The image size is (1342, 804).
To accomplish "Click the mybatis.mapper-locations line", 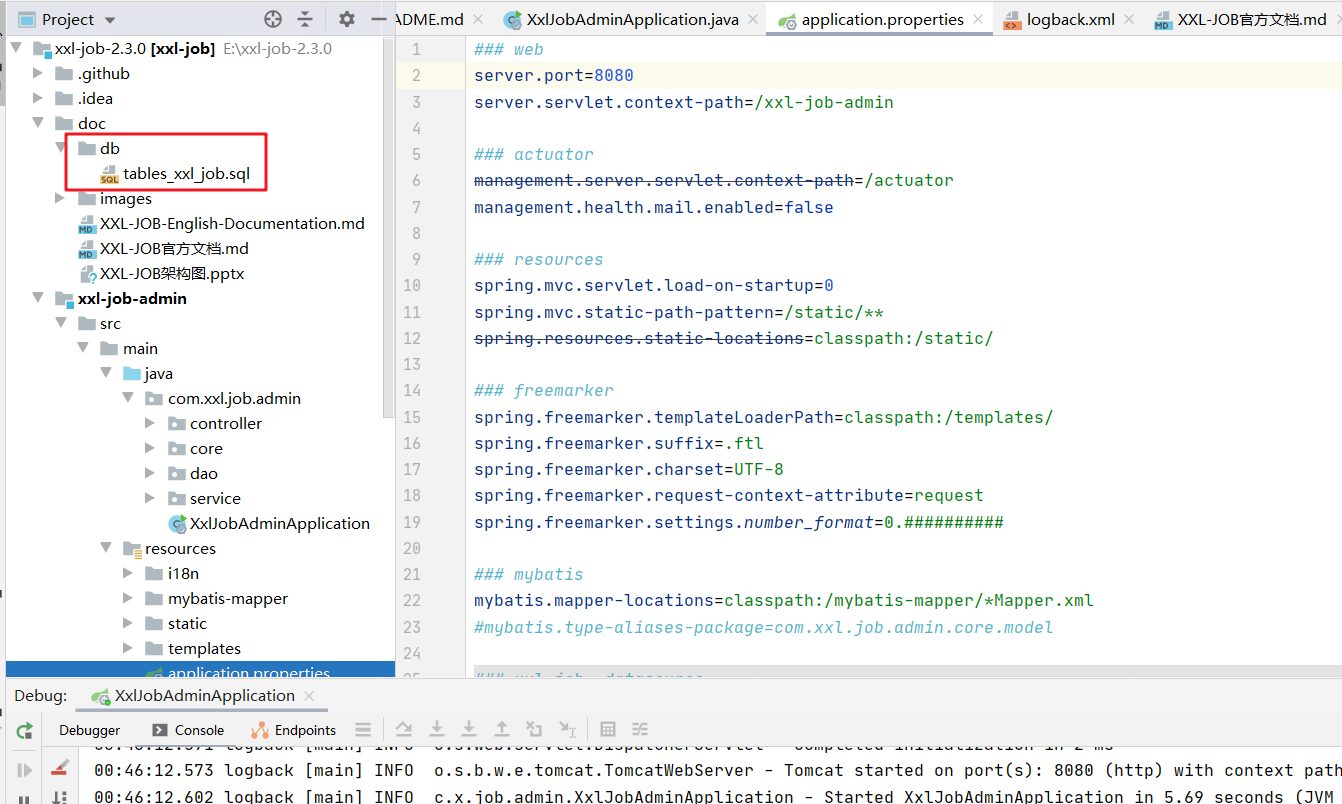I will click(x=784, y=600).
